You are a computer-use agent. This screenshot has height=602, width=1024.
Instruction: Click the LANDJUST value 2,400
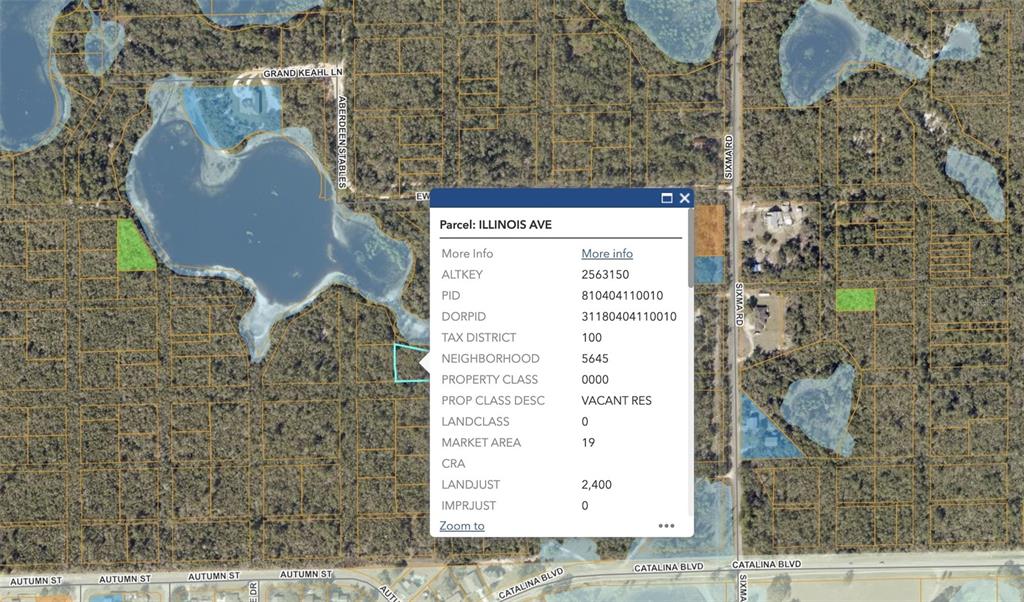[596, 485]
